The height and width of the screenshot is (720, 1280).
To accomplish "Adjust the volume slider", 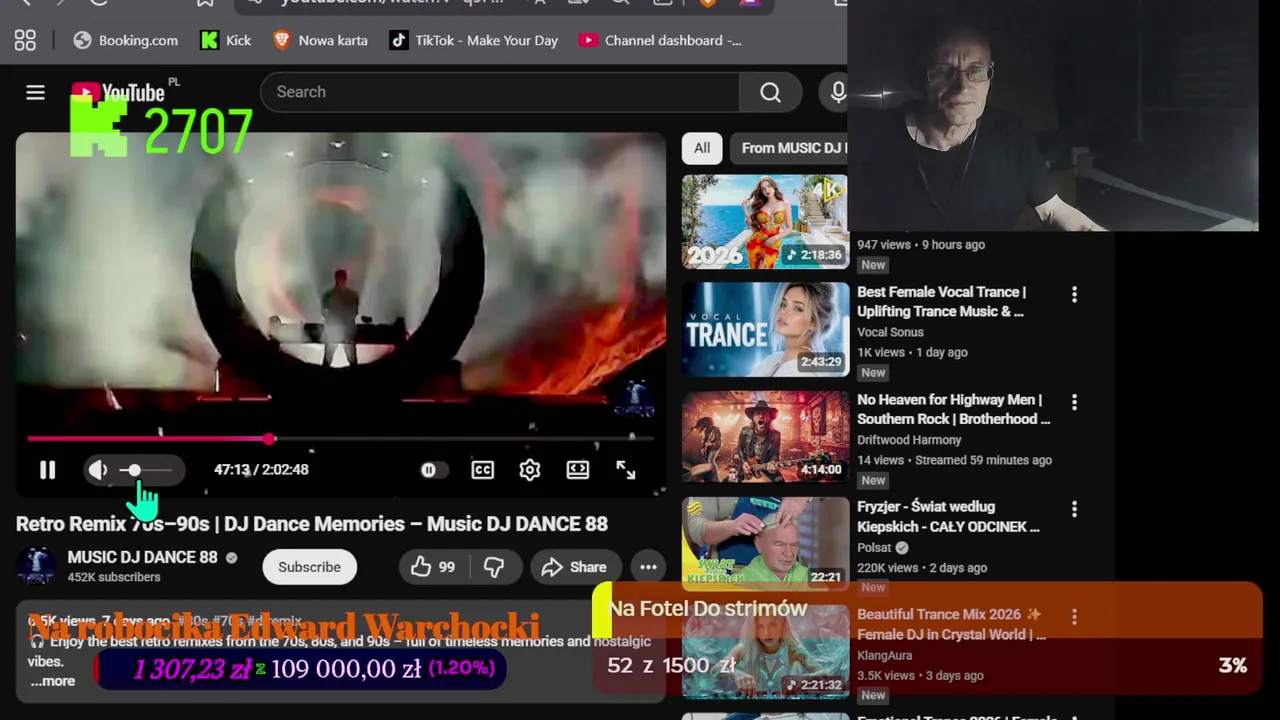I will coord(146,470).
